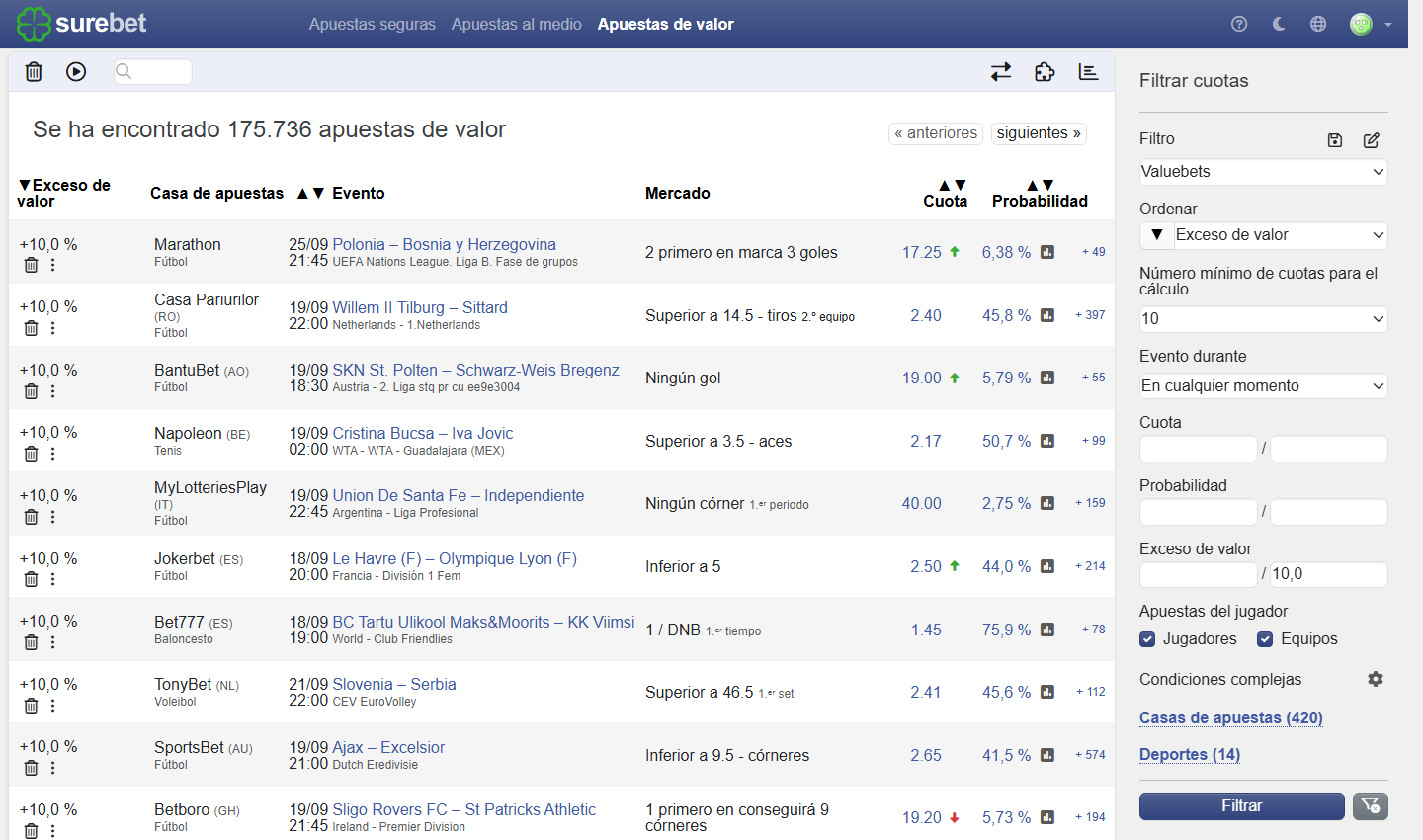Viewport: 1423px width, 840px height.
Task: Open more options for Betboro row
Action: click(53, 831)
